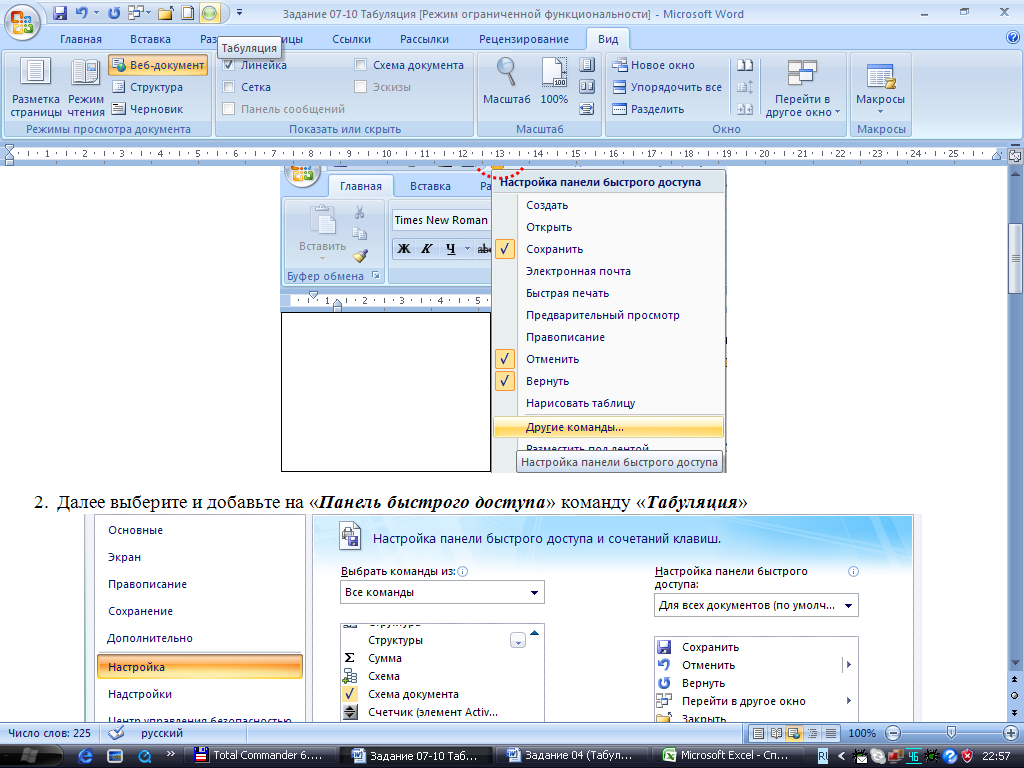Image resolution: width=1024 pixels, height=768 pixels.
Task: Select Print Layout view button in status bar
Action: point(758,733)
